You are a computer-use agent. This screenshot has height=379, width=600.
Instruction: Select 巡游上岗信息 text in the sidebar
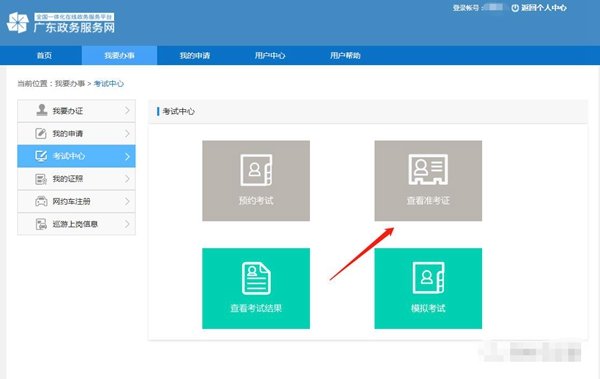click(x=75, y=224)
